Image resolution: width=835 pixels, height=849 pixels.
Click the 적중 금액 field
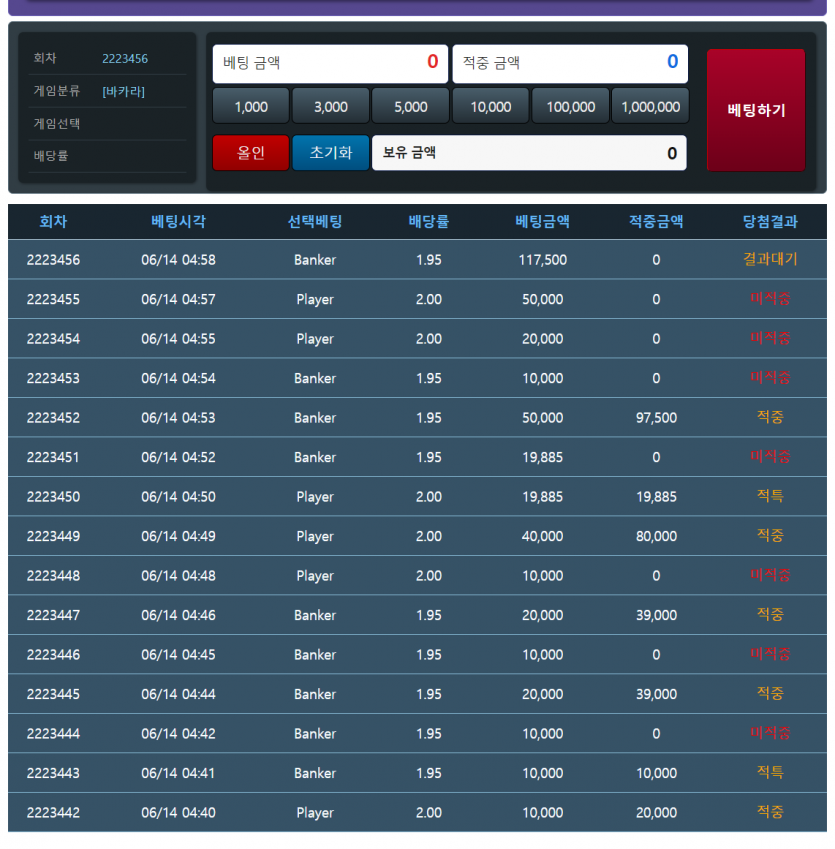tap(570, 63)
